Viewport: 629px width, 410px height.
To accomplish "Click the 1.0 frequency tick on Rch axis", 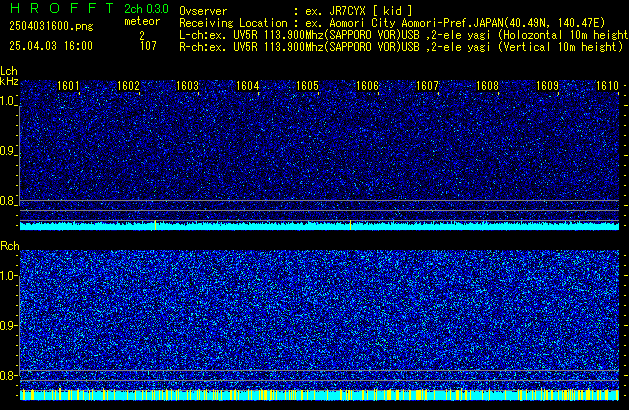I will point(8,276).
